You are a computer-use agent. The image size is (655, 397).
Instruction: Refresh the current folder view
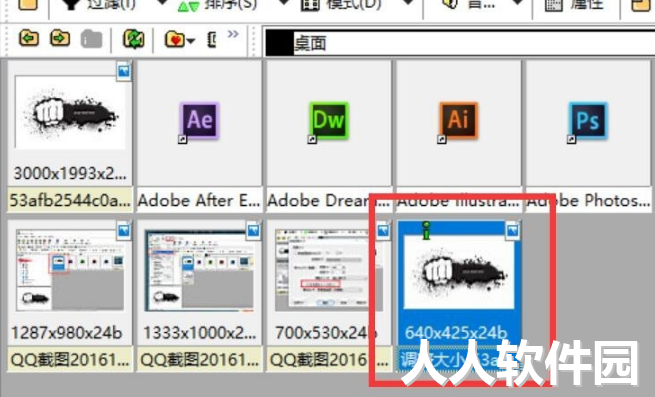pos(134,39)
